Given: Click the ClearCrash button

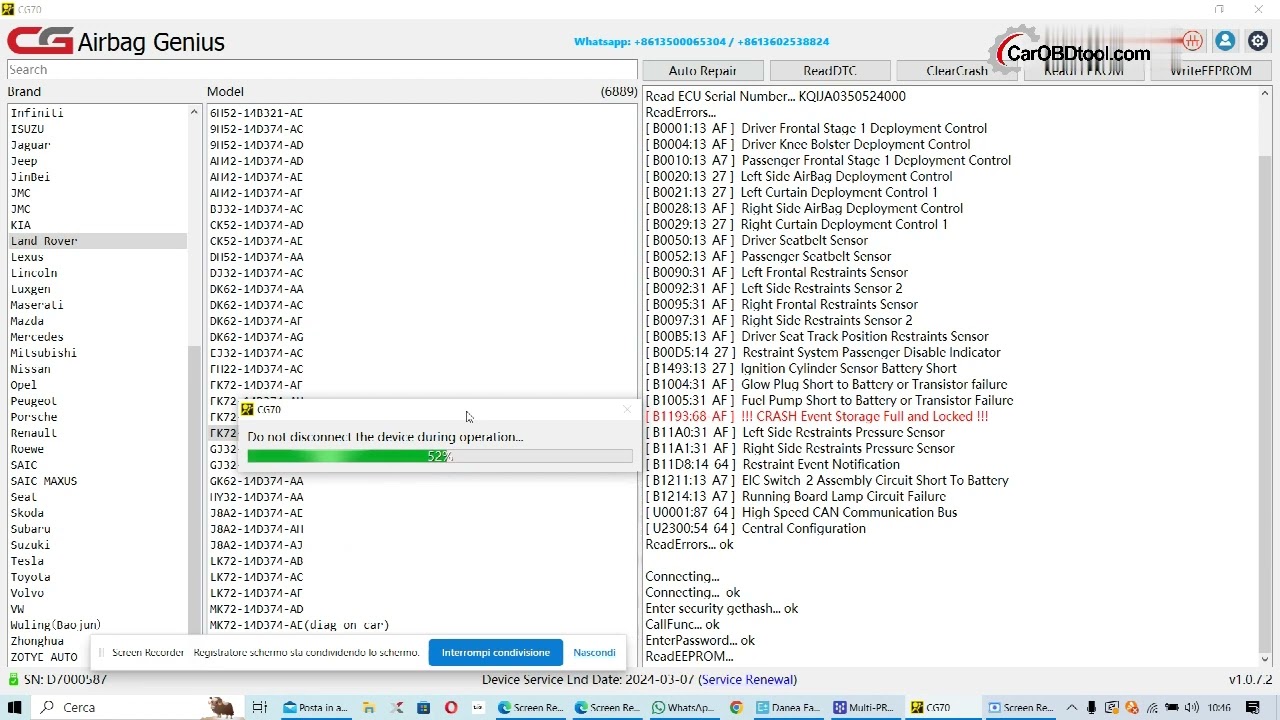Looking at the screenshot, I should [957, 71].
